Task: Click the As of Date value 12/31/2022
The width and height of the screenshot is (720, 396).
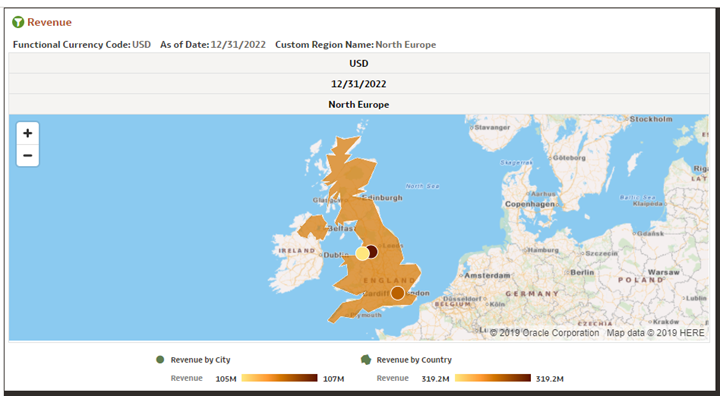Action: click(238, 45)
